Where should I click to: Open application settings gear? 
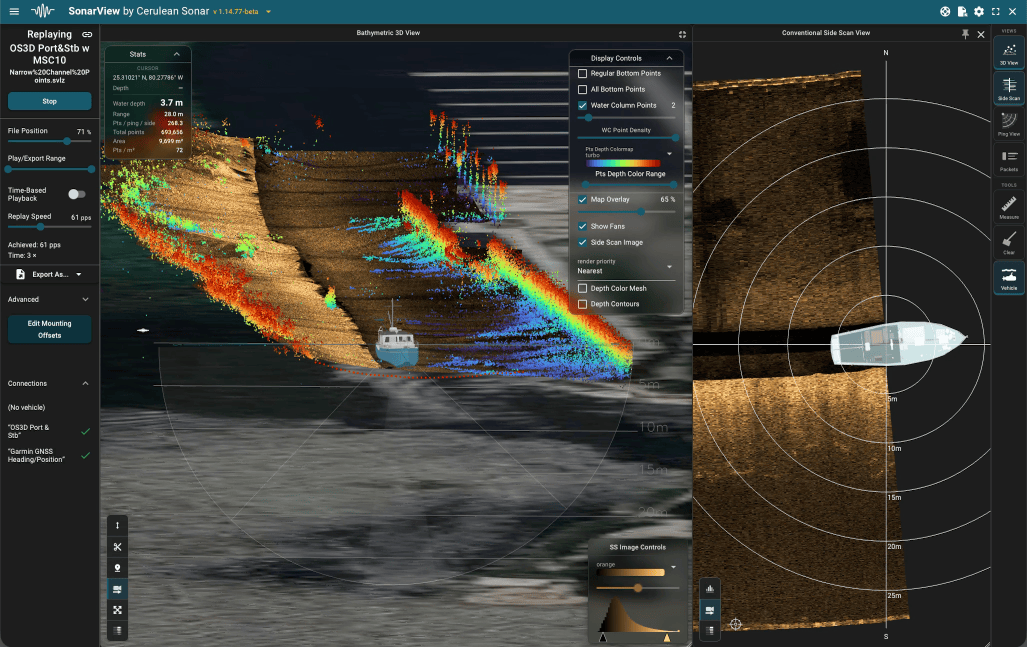pyautogui.click(x=979, y=11)
